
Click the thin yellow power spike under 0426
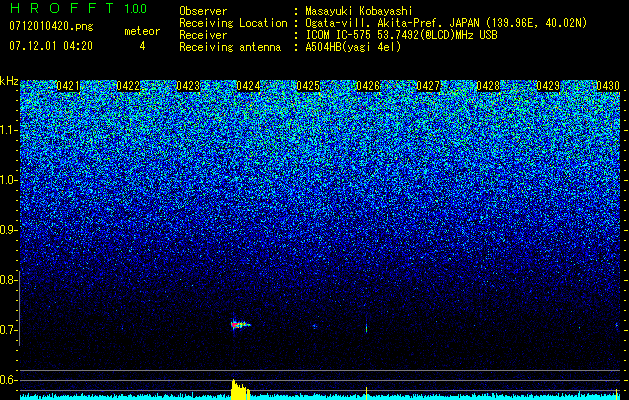coord(366,393)
